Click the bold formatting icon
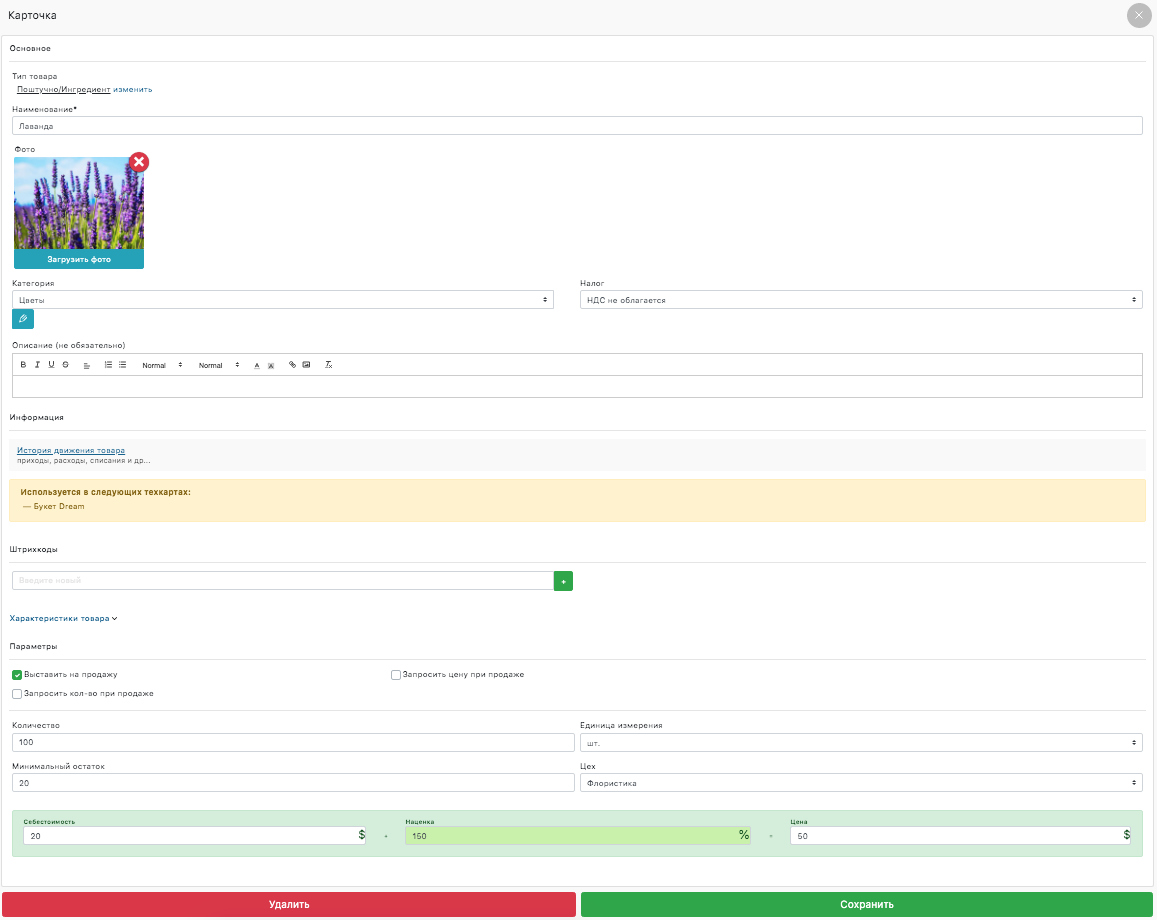This screenshot has width=1157, height=920. pyautogui.click(x=23, y=365)
